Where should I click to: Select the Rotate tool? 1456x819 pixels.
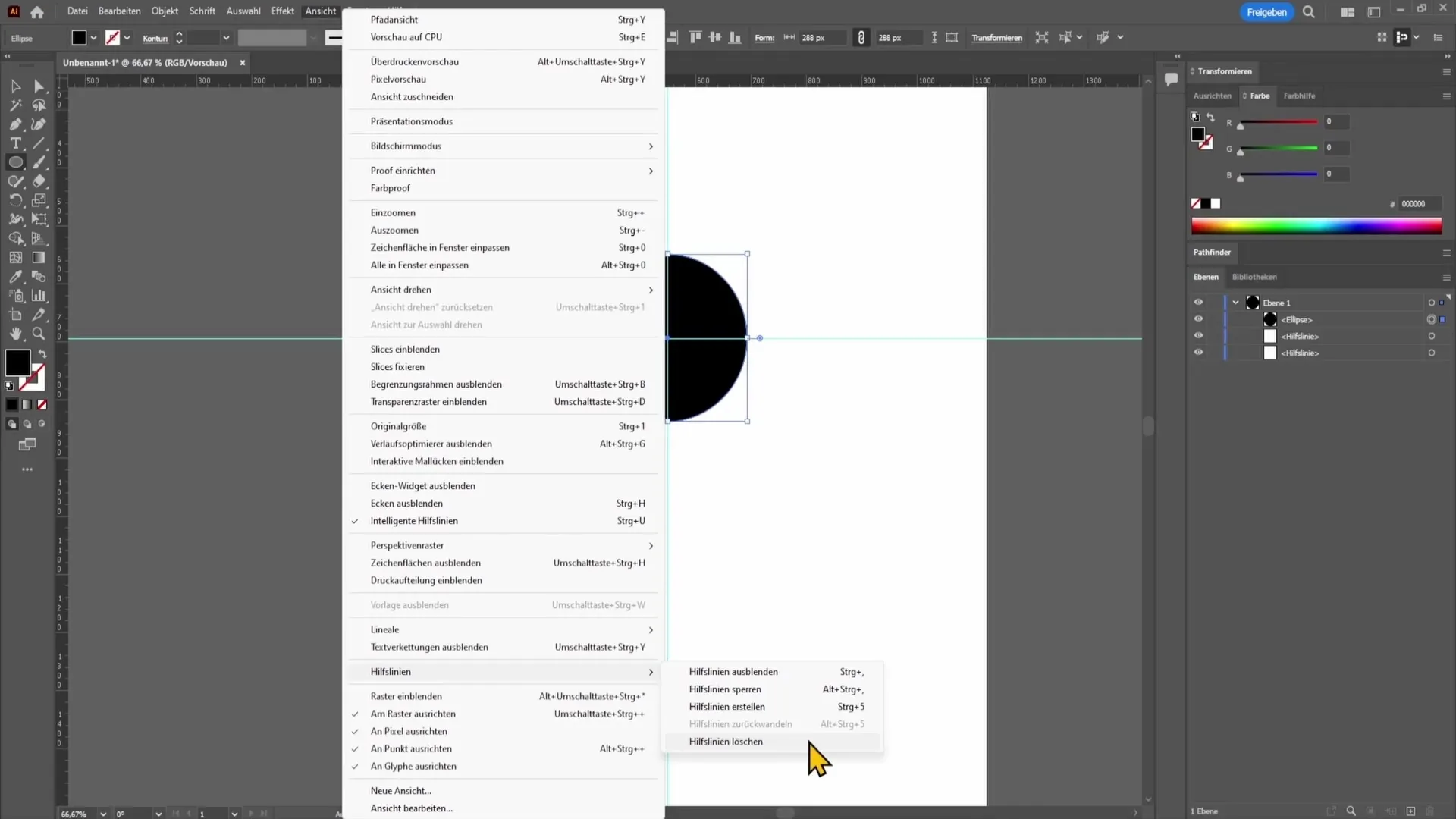tap(15, 200)
